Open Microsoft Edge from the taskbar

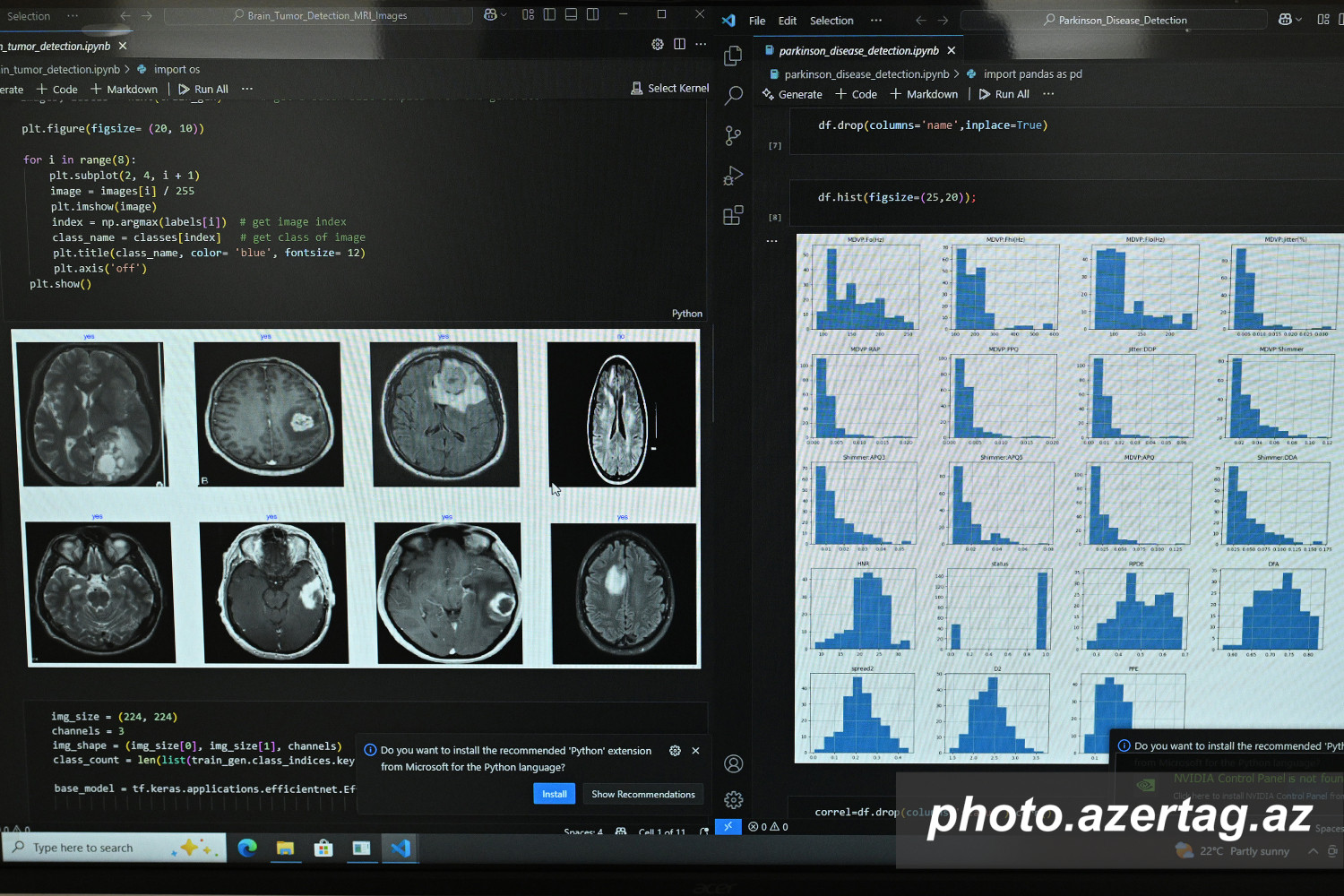[x=247, y=848]
